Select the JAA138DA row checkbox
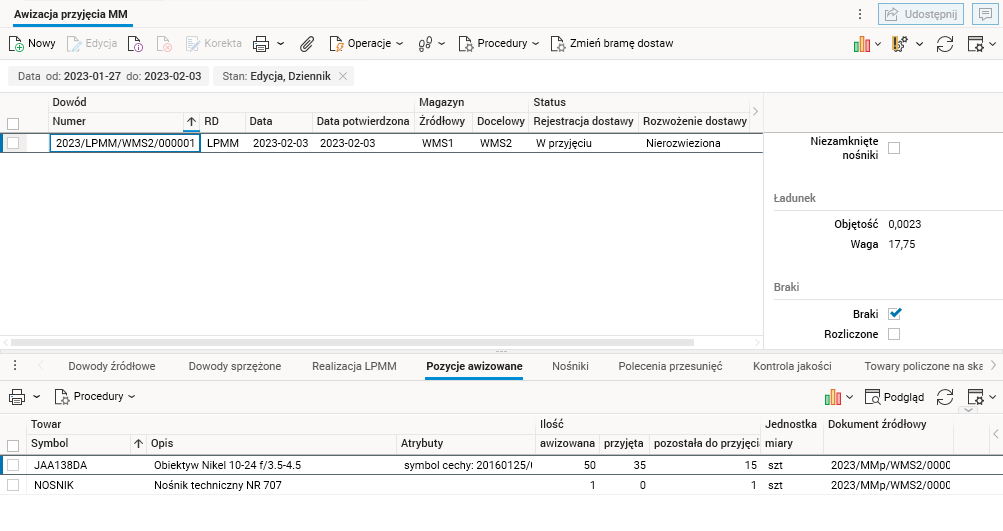Viewport: 1003px width, 531px height. (x=13, y=465)
